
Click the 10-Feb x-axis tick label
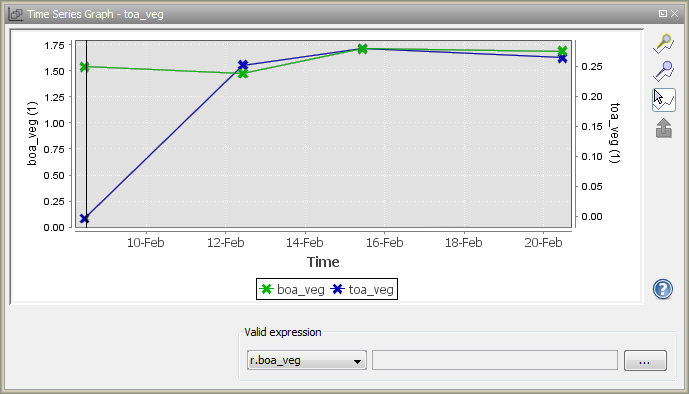click(145, 242)
